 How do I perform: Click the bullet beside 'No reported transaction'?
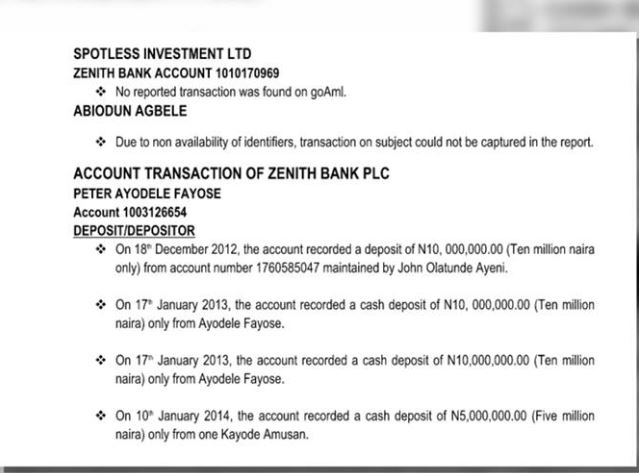99,92
